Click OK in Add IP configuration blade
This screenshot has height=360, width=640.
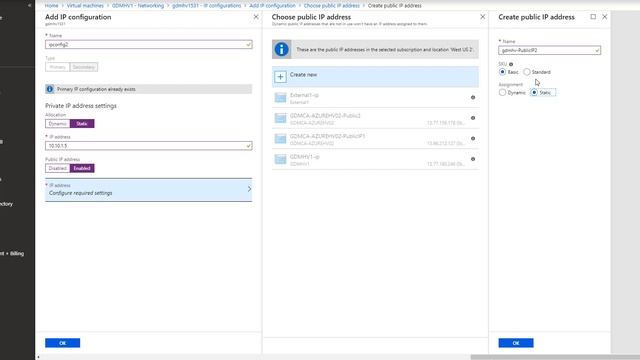[x=62, y=343]
